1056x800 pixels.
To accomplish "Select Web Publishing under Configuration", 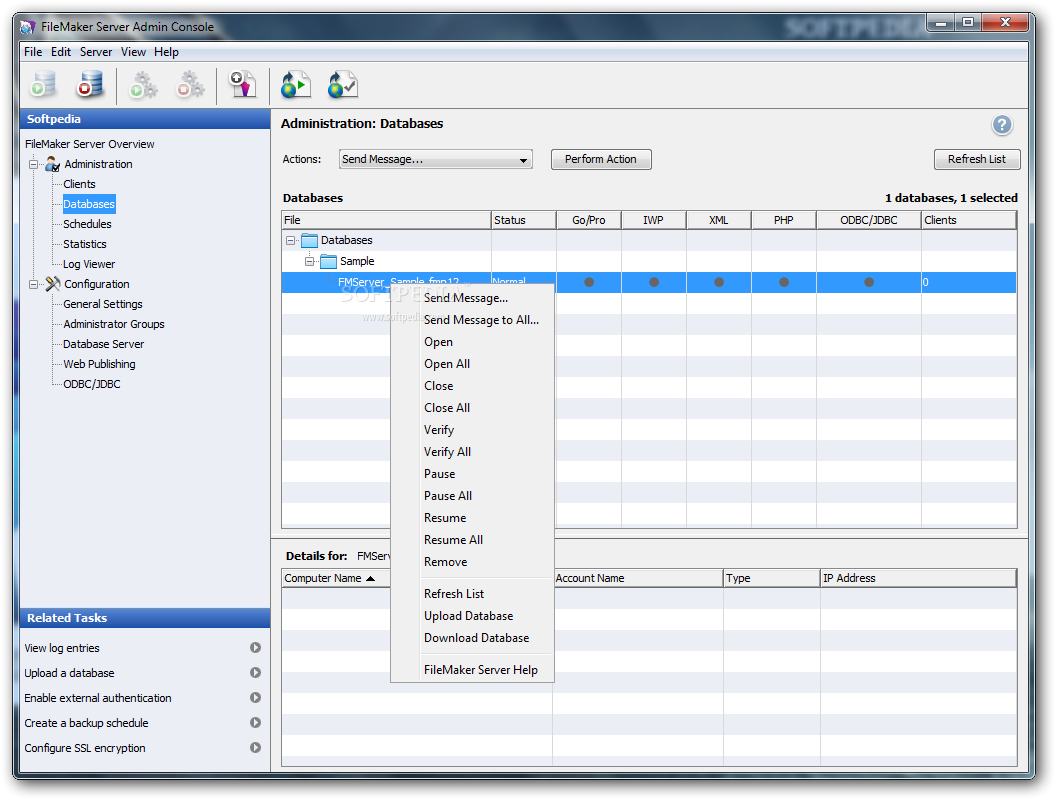I will pyautogui.click(x=99, y=364).
